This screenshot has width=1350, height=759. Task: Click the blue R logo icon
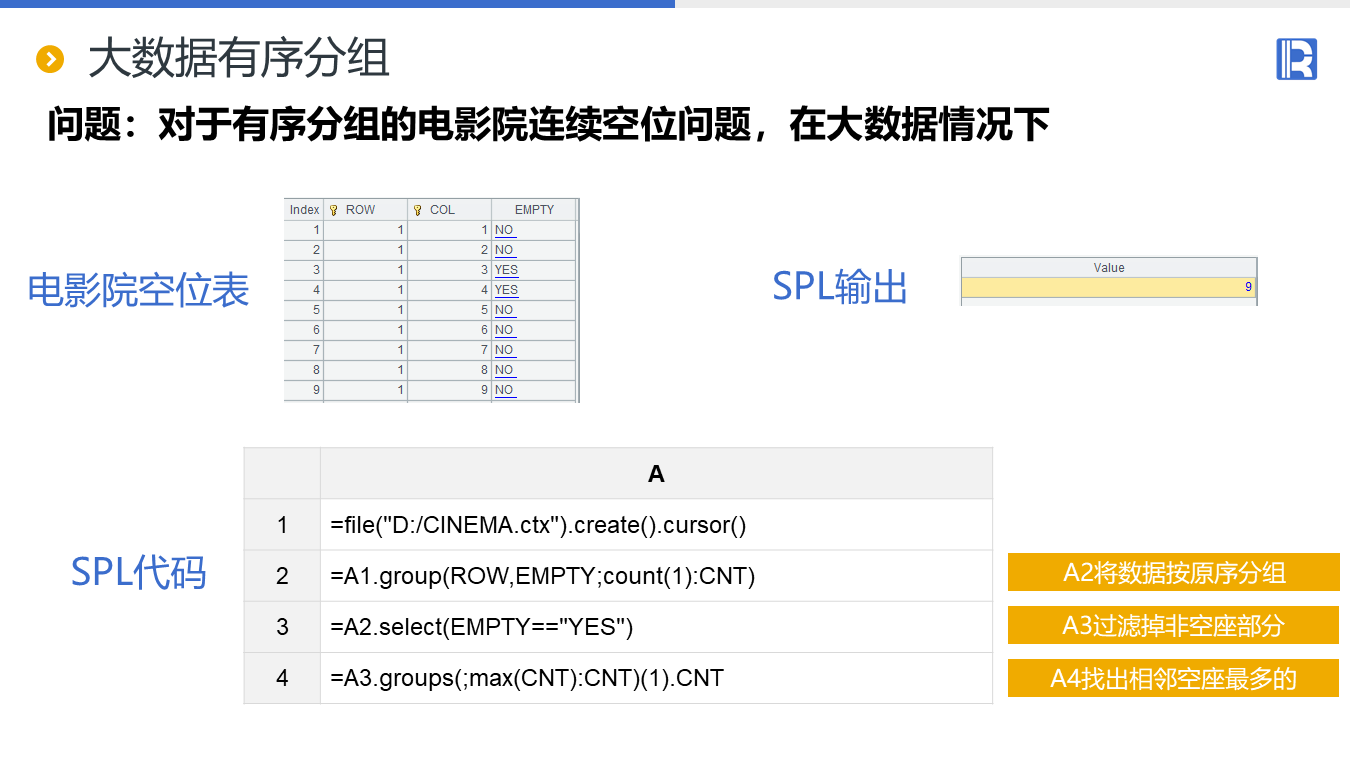pyautogui.click(x=1296, y=59)
